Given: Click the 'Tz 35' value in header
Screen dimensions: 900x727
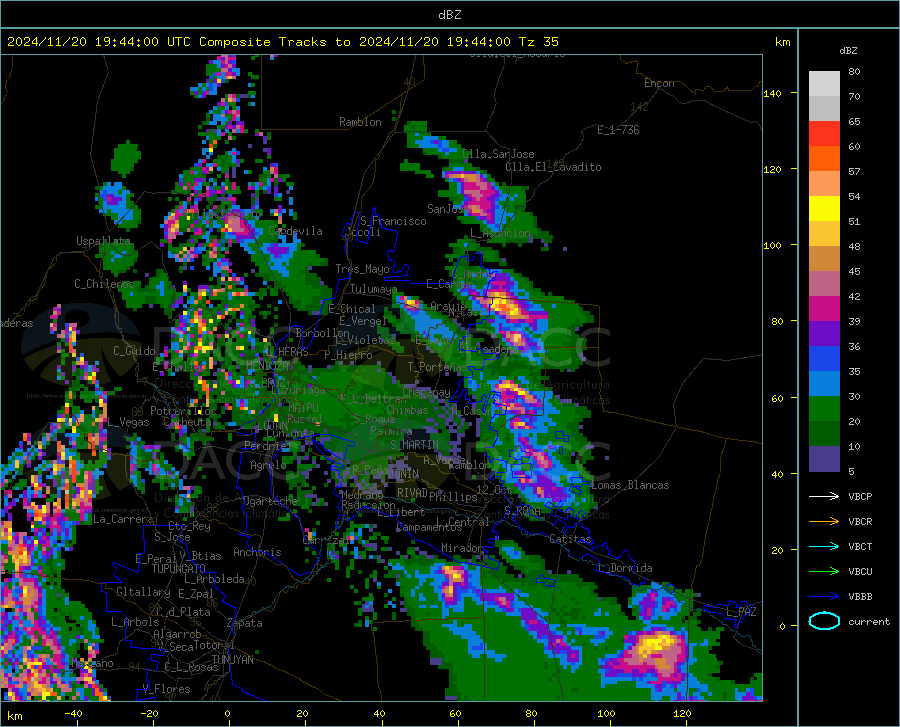Looking at the screenshot, I should coord(538,42).
